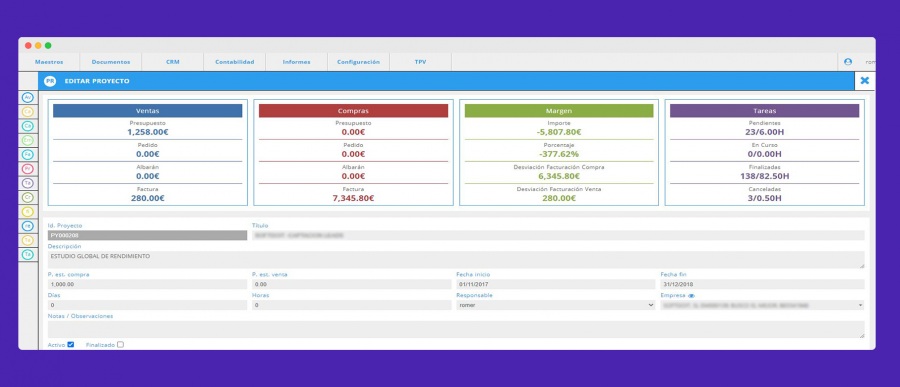Viewport: 900px width, 387px height.
Task: Click Ventas Factura value 280.00€
Action: (148, 198)
